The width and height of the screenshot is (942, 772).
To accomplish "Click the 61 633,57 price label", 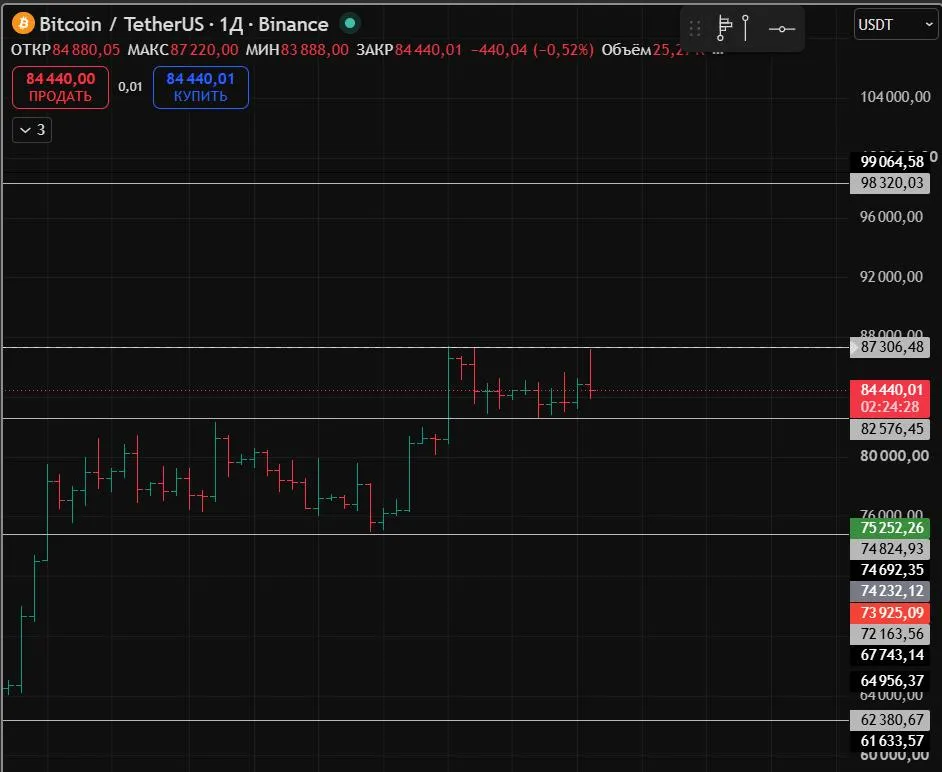I will pyautogui.click(x=890, y=741).
